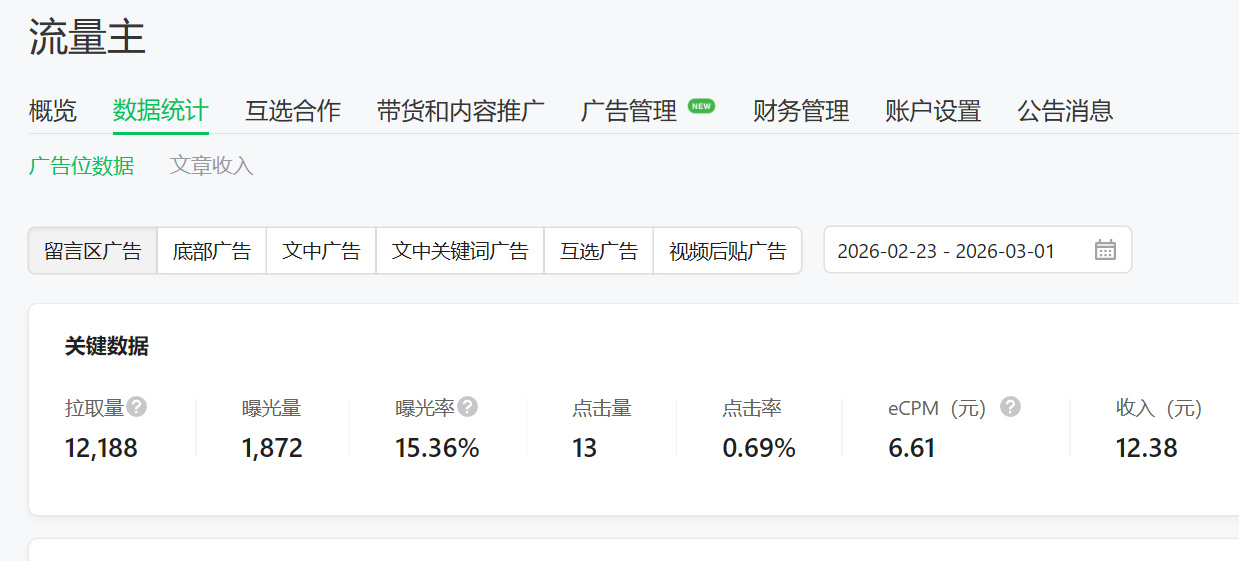Click the 拉取量 value 12,188
The width and height of the screenshot is (1239, 561).
click(101, 448)
